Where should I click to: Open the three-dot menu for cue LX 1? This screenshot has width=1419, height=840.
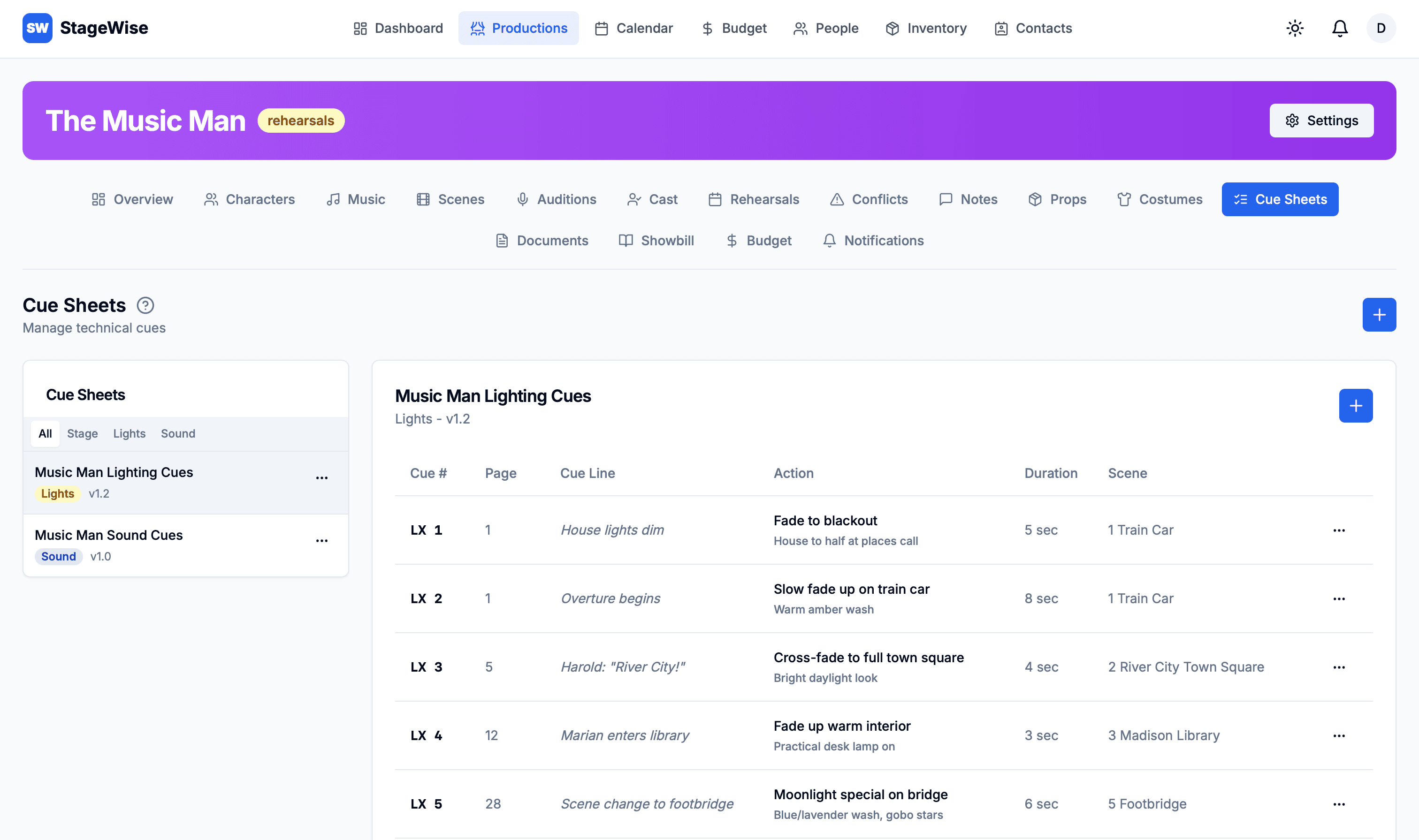tap(1339, 530)
